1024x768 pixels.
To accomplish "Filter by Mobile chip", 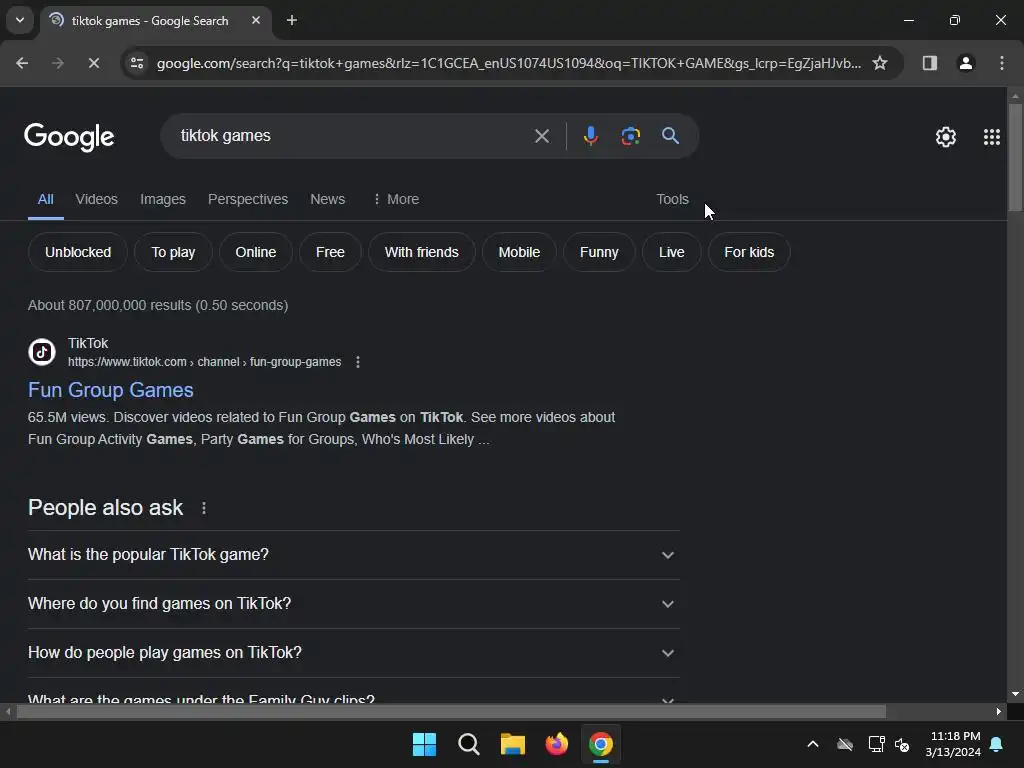I will (x=519, y=252).
